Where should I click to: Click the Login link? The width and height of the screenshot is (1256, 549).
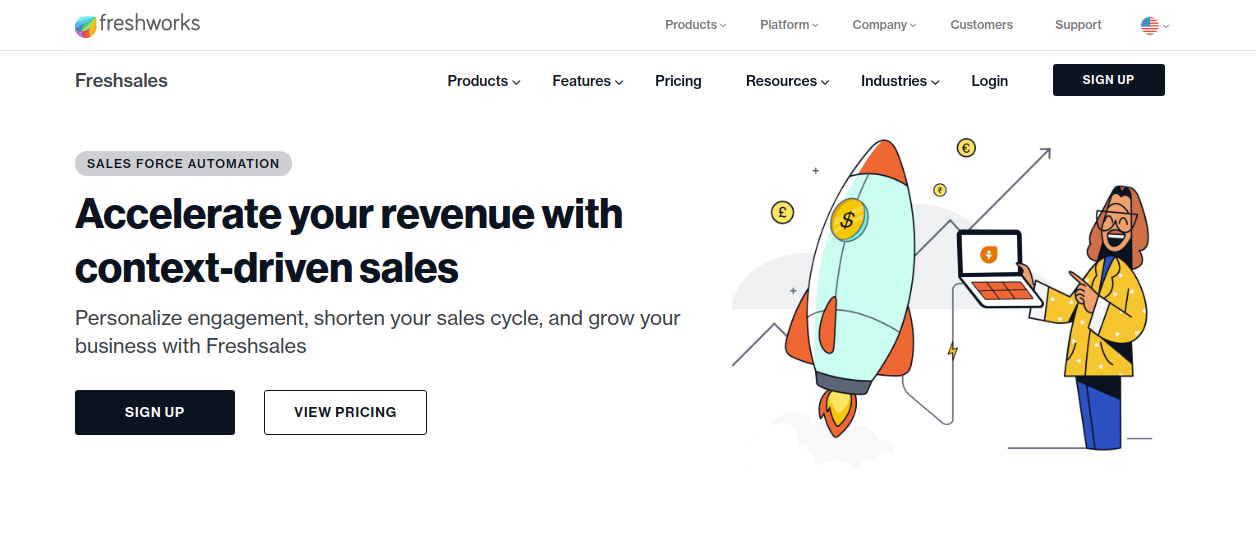(989, 81)
